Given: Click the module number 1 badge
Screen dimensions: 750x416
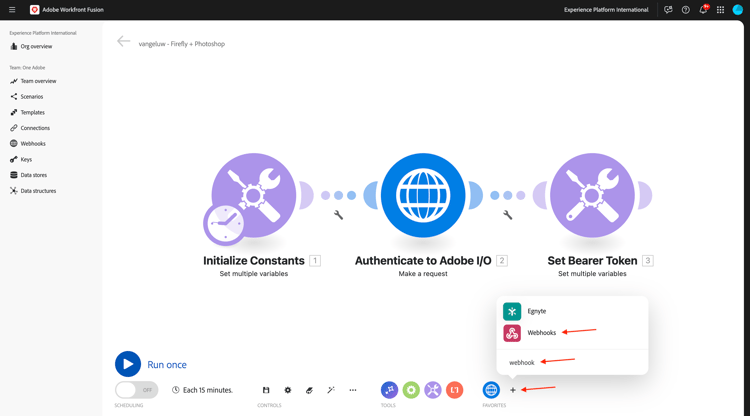Looking at the screenshot, I should click(x=315, y=261).
